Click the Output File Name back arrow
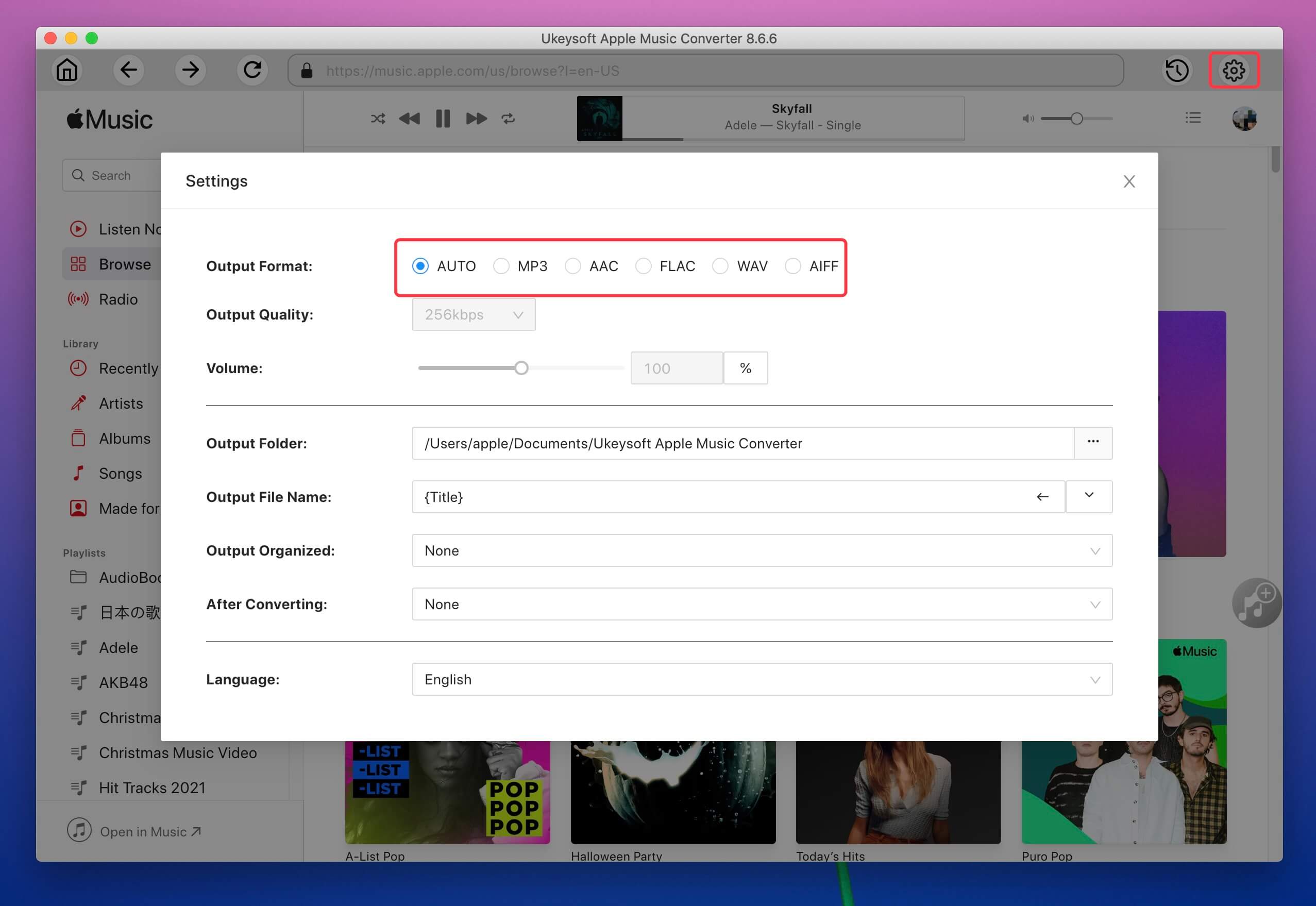This screenshot has height=906, width=1316. point(1044,495)
